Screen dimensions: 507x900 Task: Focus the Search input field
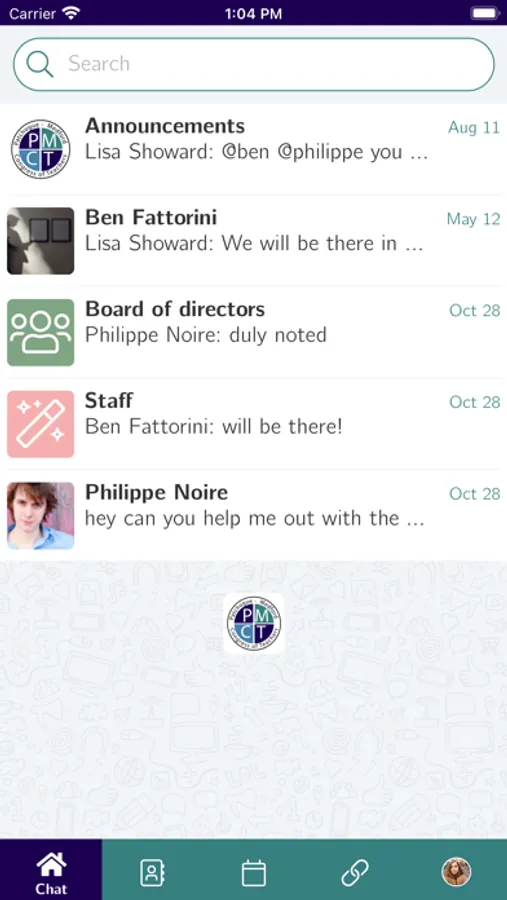click(x=254, y=64)
